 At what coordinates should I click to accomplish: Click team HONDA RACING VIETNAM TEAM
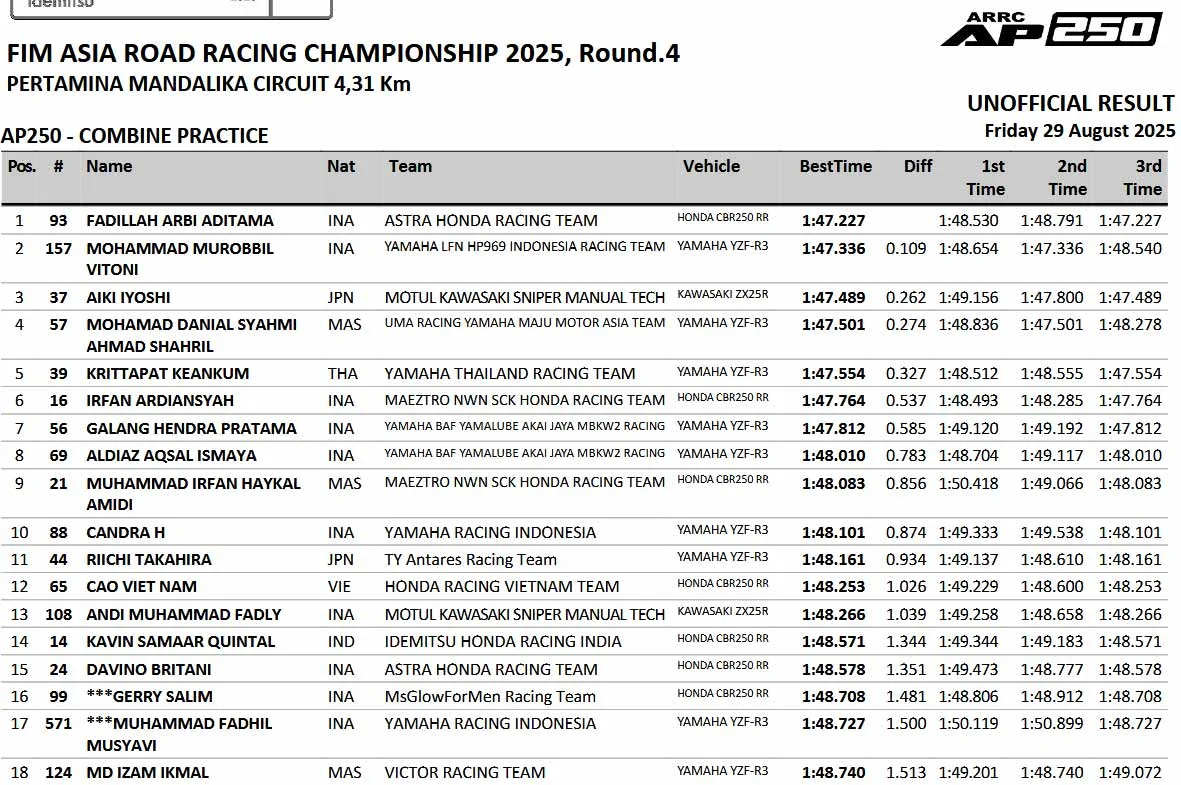coord(502,587)
